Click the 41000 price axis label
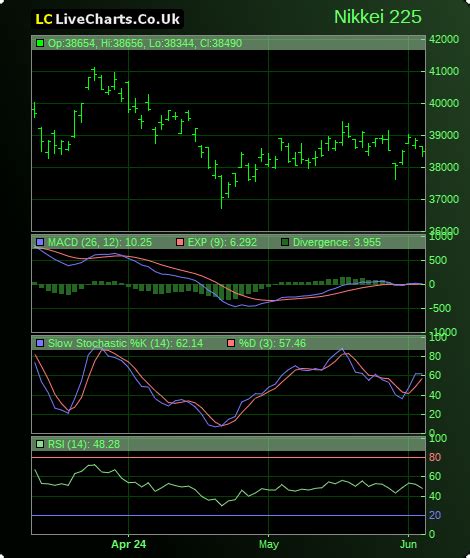This screenshot has height=558, width=470. [444, 71]
